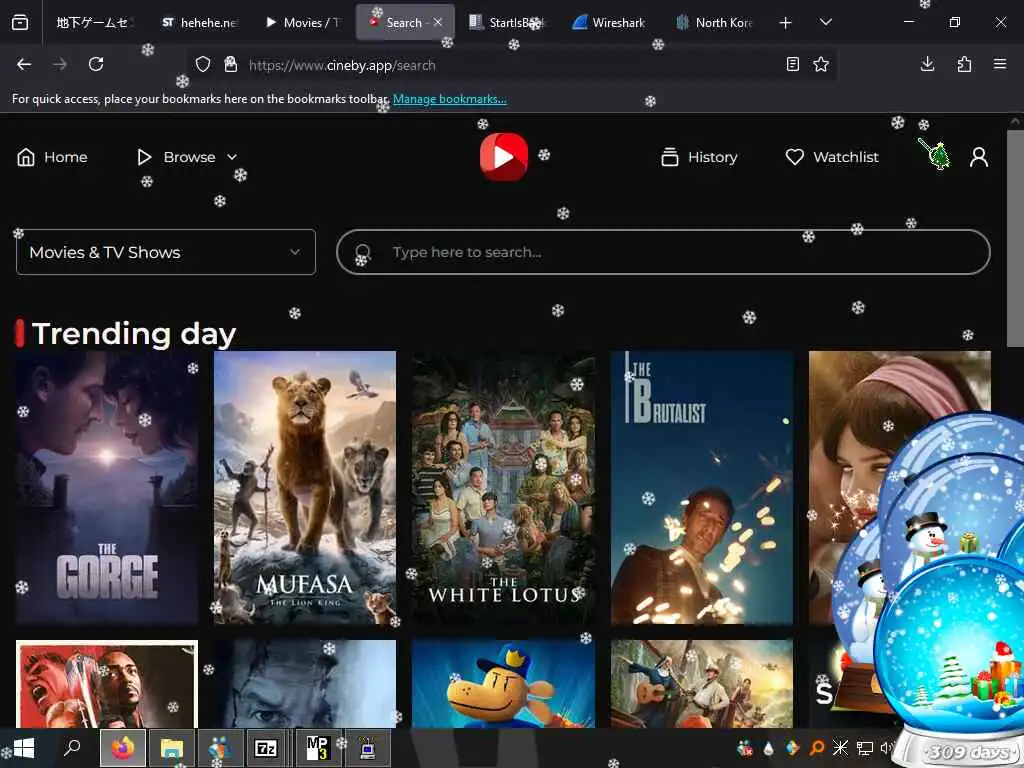Open the user profile icon

(978, 157)
